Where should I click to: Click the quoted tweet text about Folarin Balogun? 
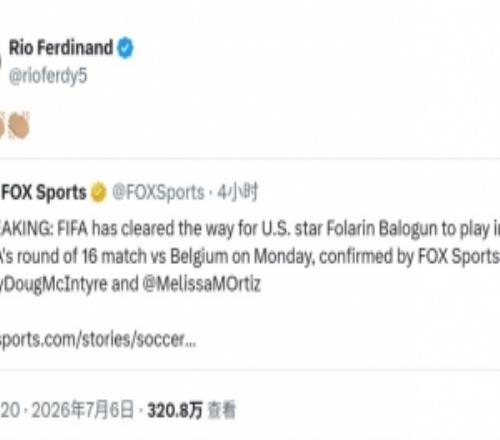pos(250,256)
